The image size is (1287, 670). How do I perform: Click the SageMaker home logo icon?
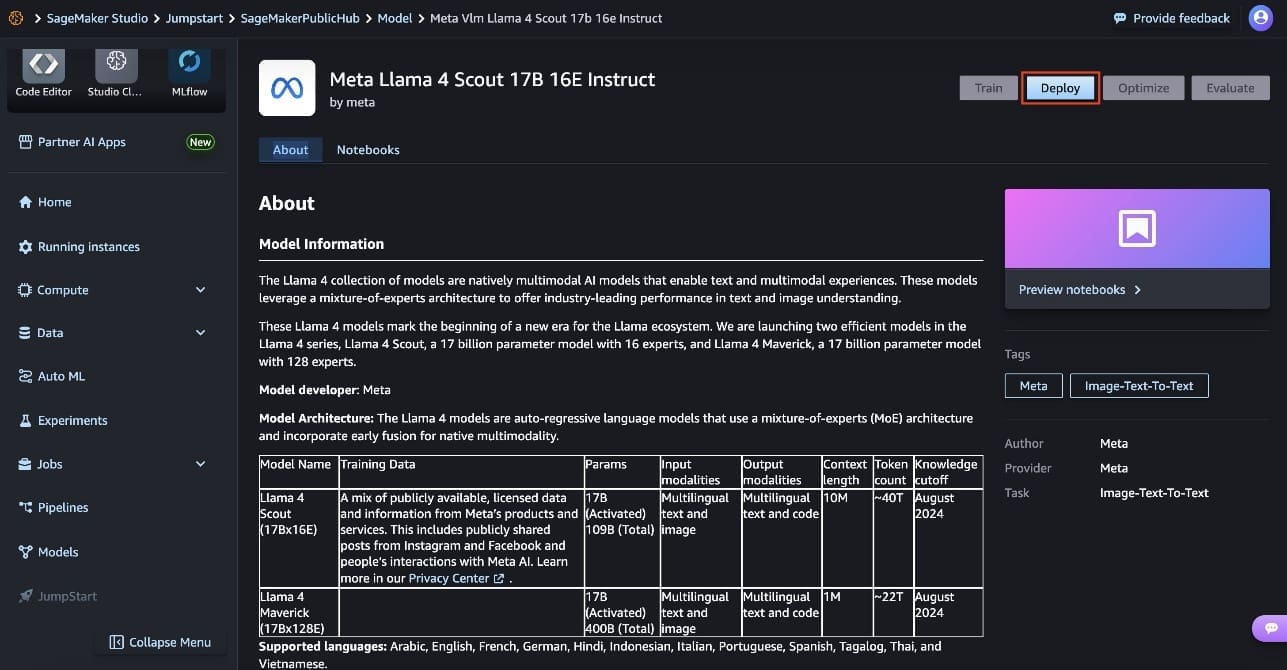15,18
